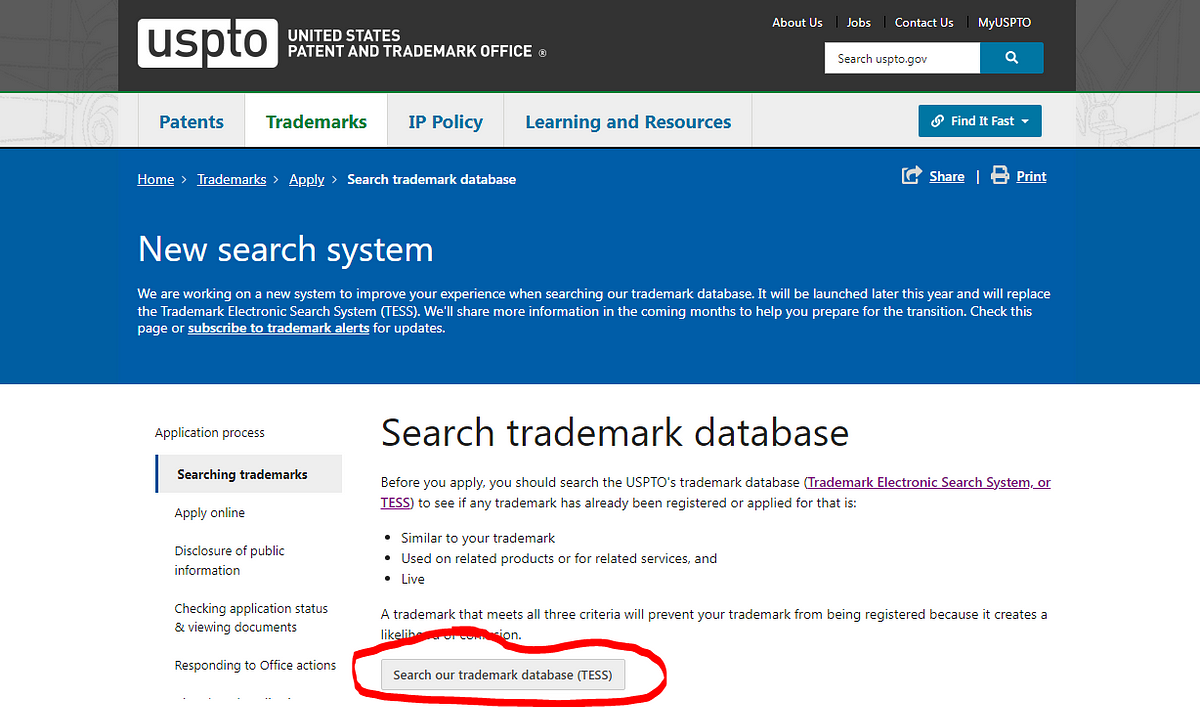Open the About Us link

click(797, 22)
